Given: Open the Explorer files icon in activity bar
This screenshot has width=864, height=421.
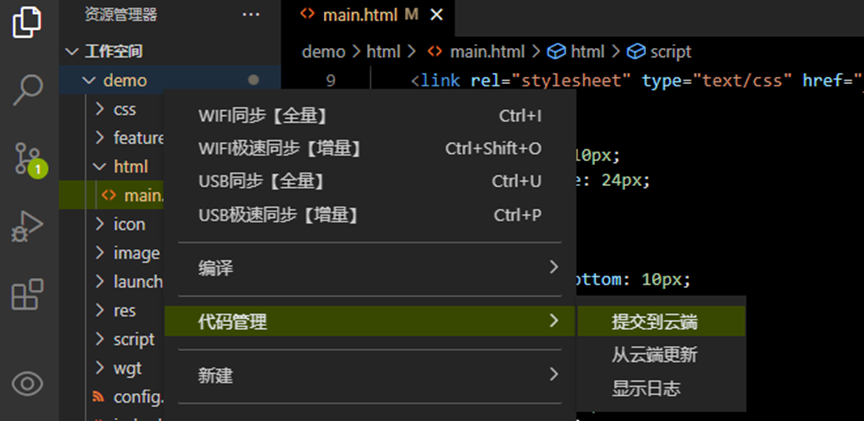Looking at the screenshot, I should point(27,22).
